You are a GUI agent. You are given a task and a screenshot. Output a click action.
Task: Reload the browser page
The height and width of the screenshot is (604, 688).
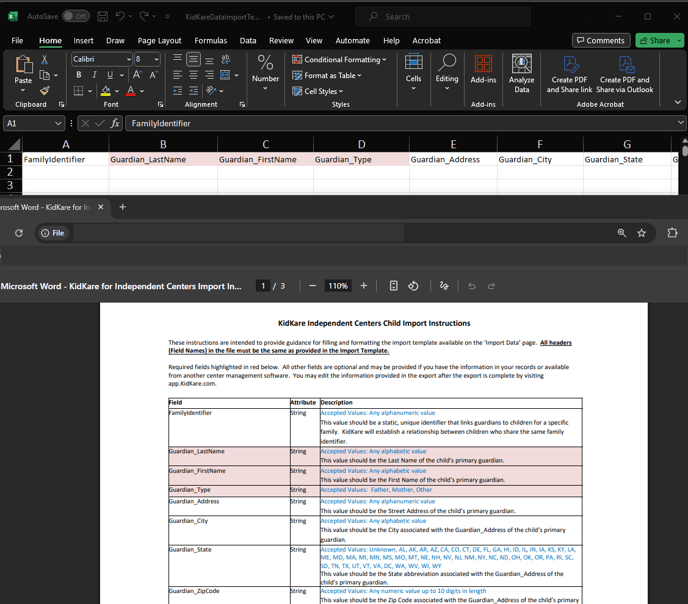19,233
